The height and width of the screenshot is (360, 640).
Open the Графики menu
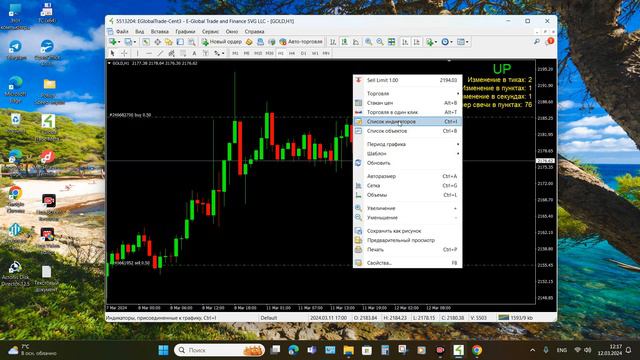click(x=185, y=31)
